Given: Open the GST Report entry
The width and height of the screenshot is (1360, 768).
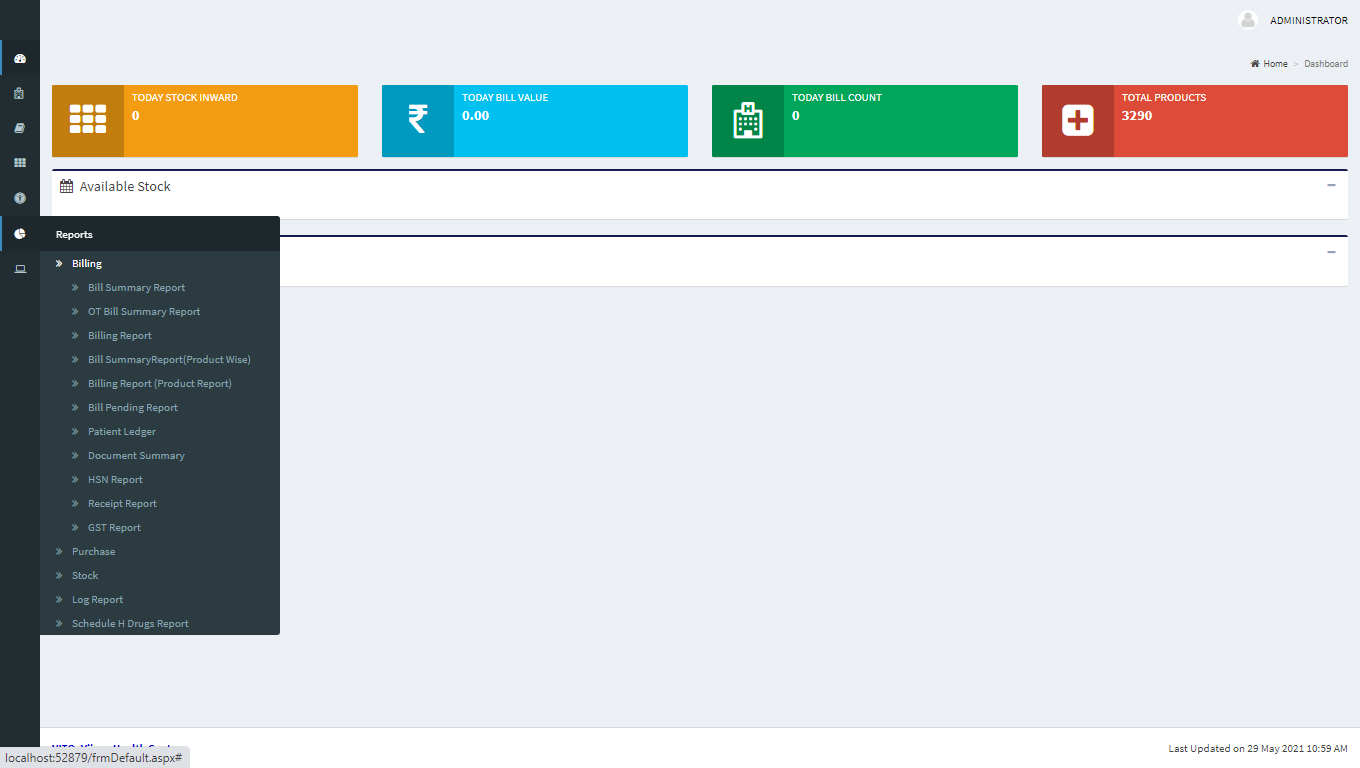Looking at the screenshot, I should [114, 527].
